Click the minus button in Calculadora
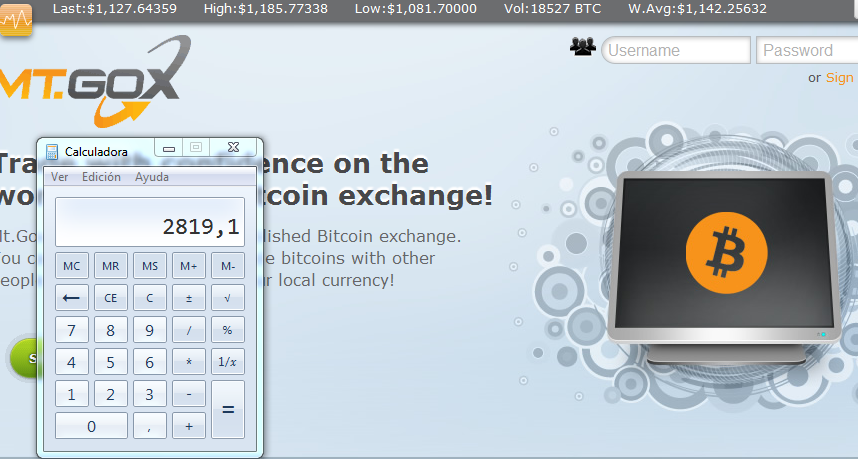The image size is (858, 459). [x=189, y=394]
